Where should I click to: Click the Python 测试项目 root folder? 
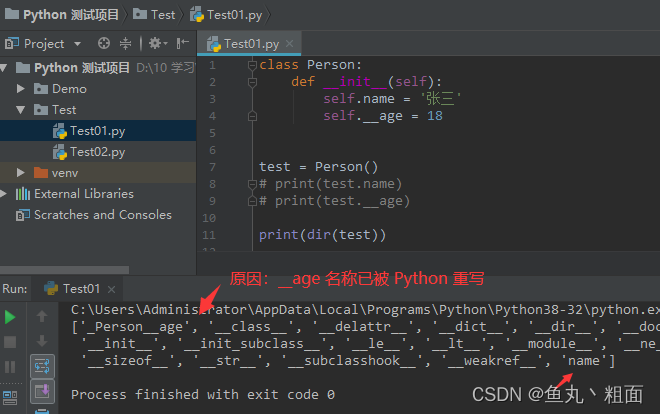pos(82,68)
